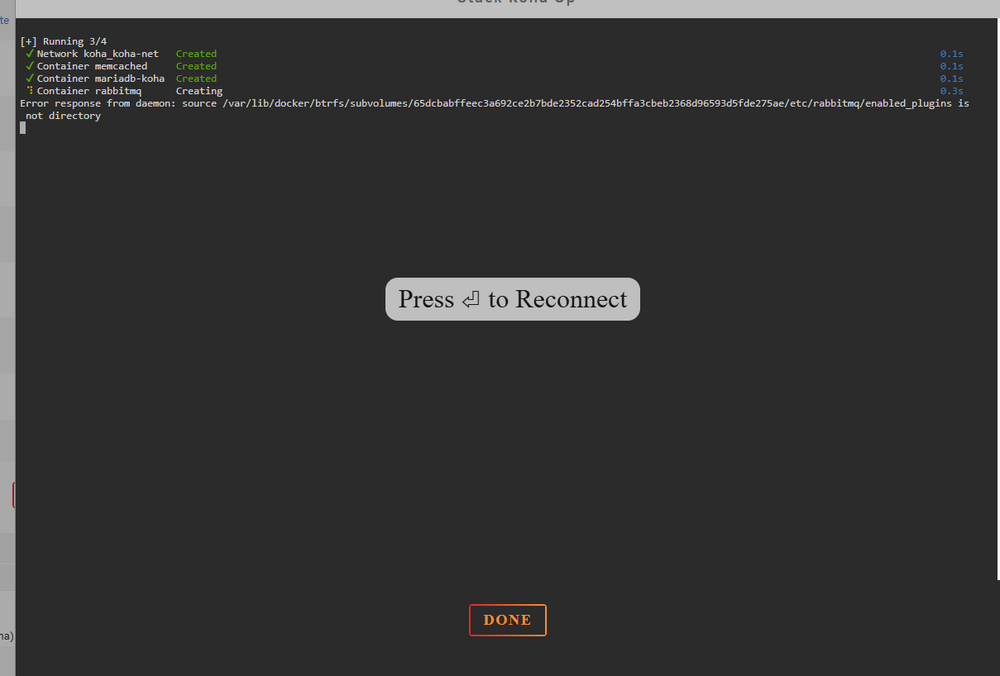
Task: Click Created status next to koha_koha-net
Action: (x=196, y=54)
